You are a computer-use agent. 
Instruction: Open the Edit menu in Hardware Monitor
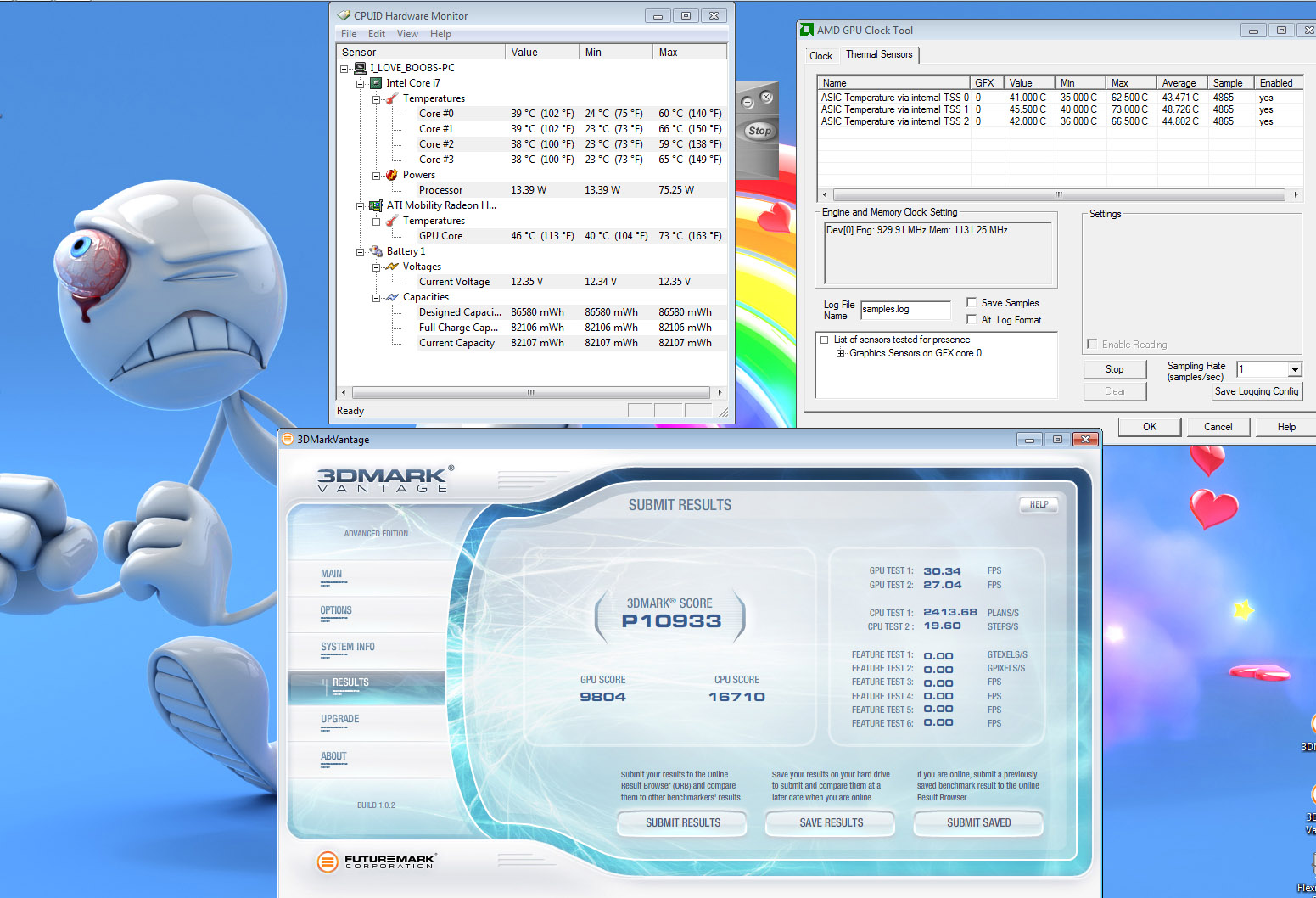pyautogui.click(x=377, y=34)
